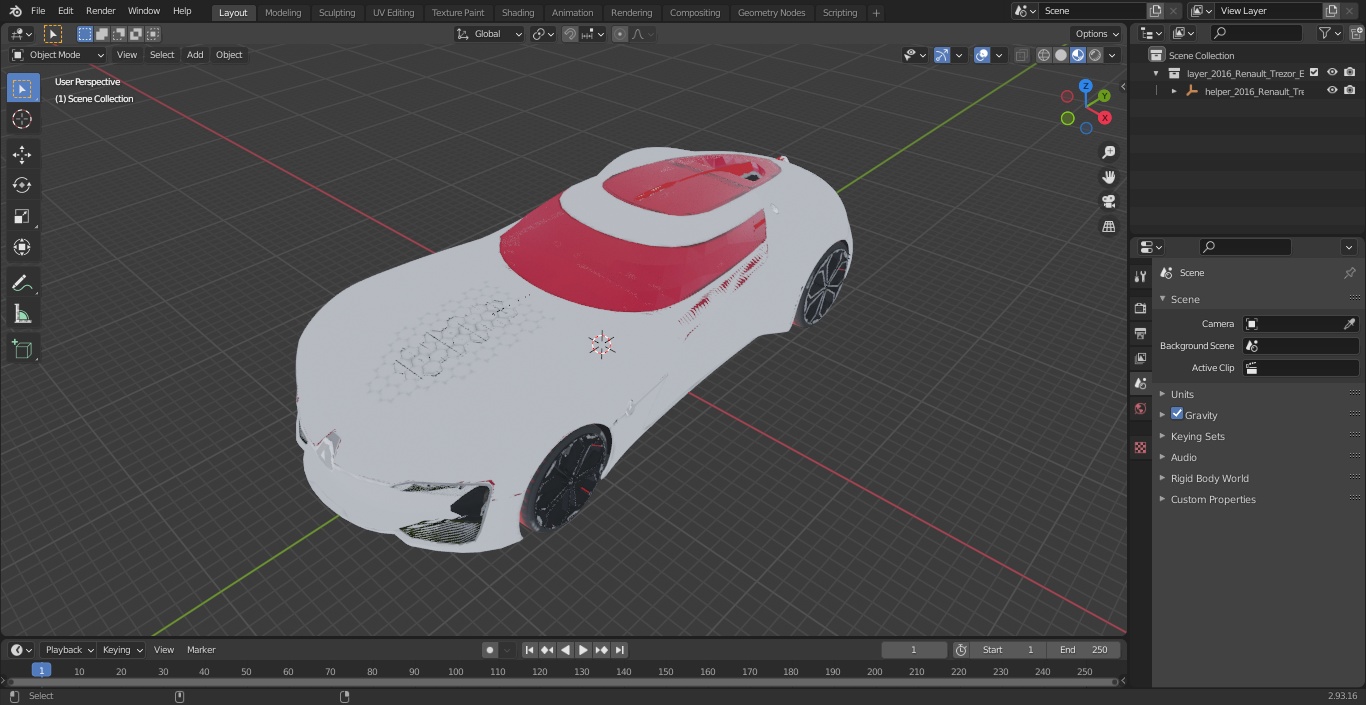Viewport: 1366px width, 705px height.
Task: Open the Texture properties tab
Action: click(x=1140, y=447)
